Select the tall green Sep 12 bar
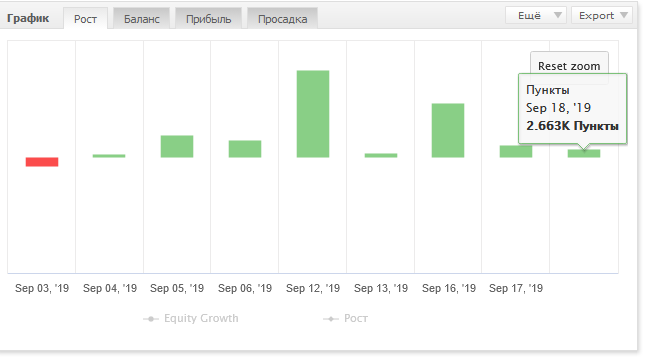This screenshot has height=362, width=651. point(313,114)
